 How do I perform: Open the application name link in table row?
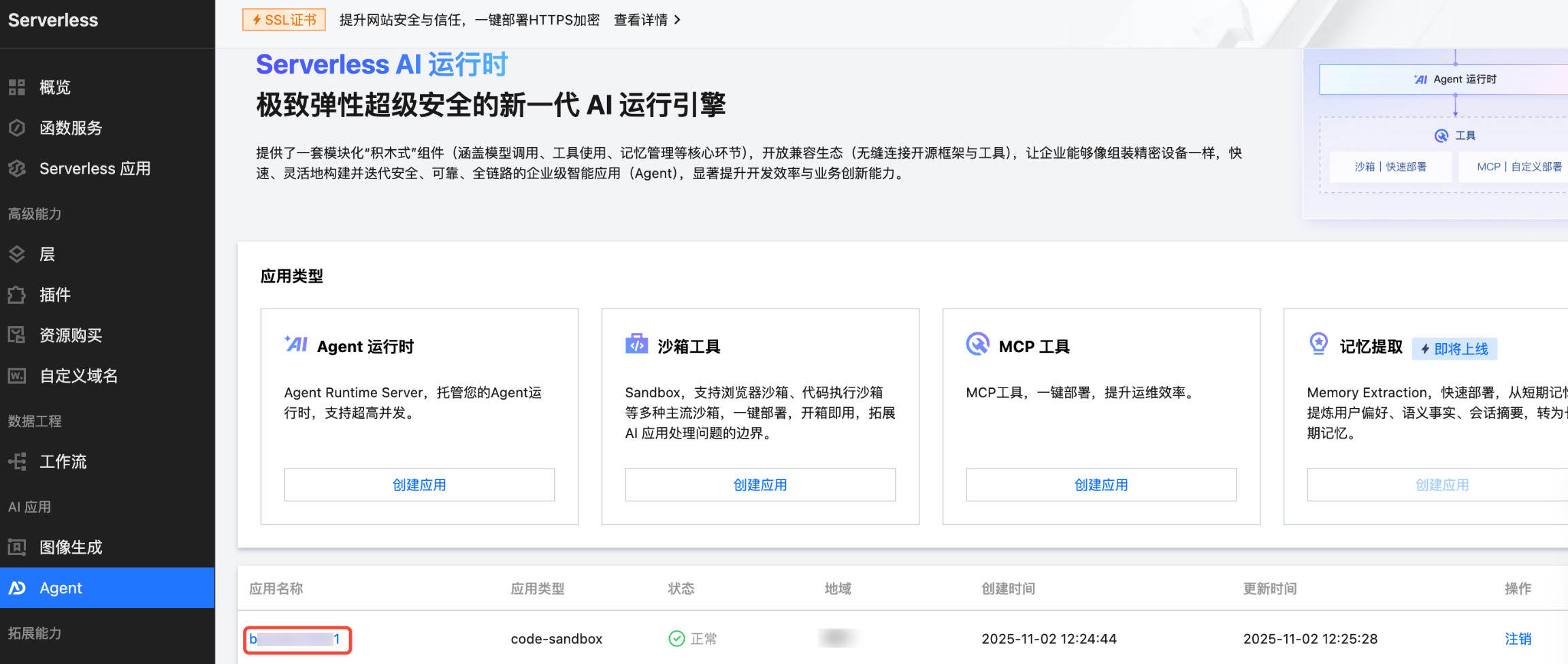(295, 639)
